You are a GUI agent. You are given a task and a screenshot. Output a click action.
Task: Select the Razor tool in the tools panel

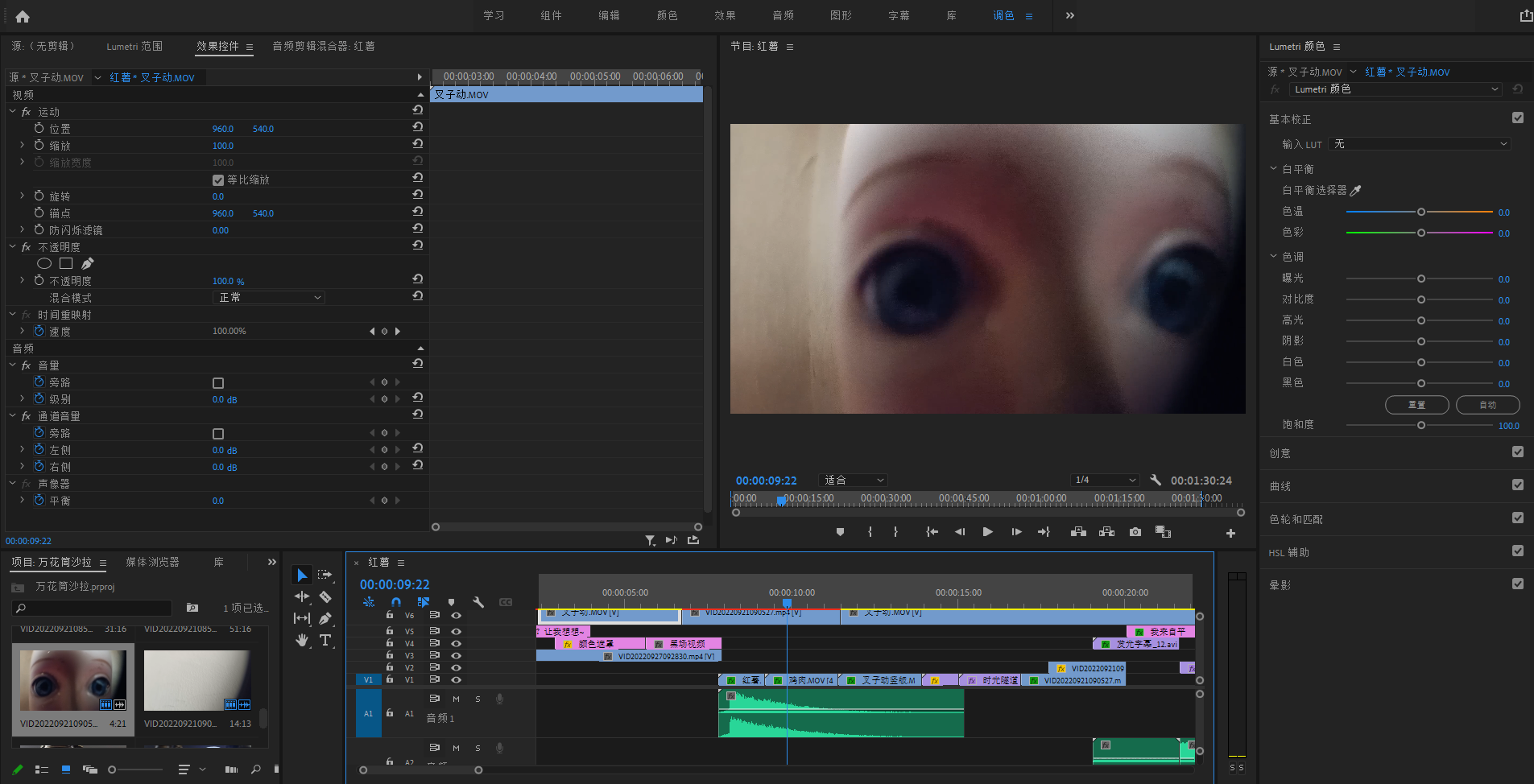325,596
